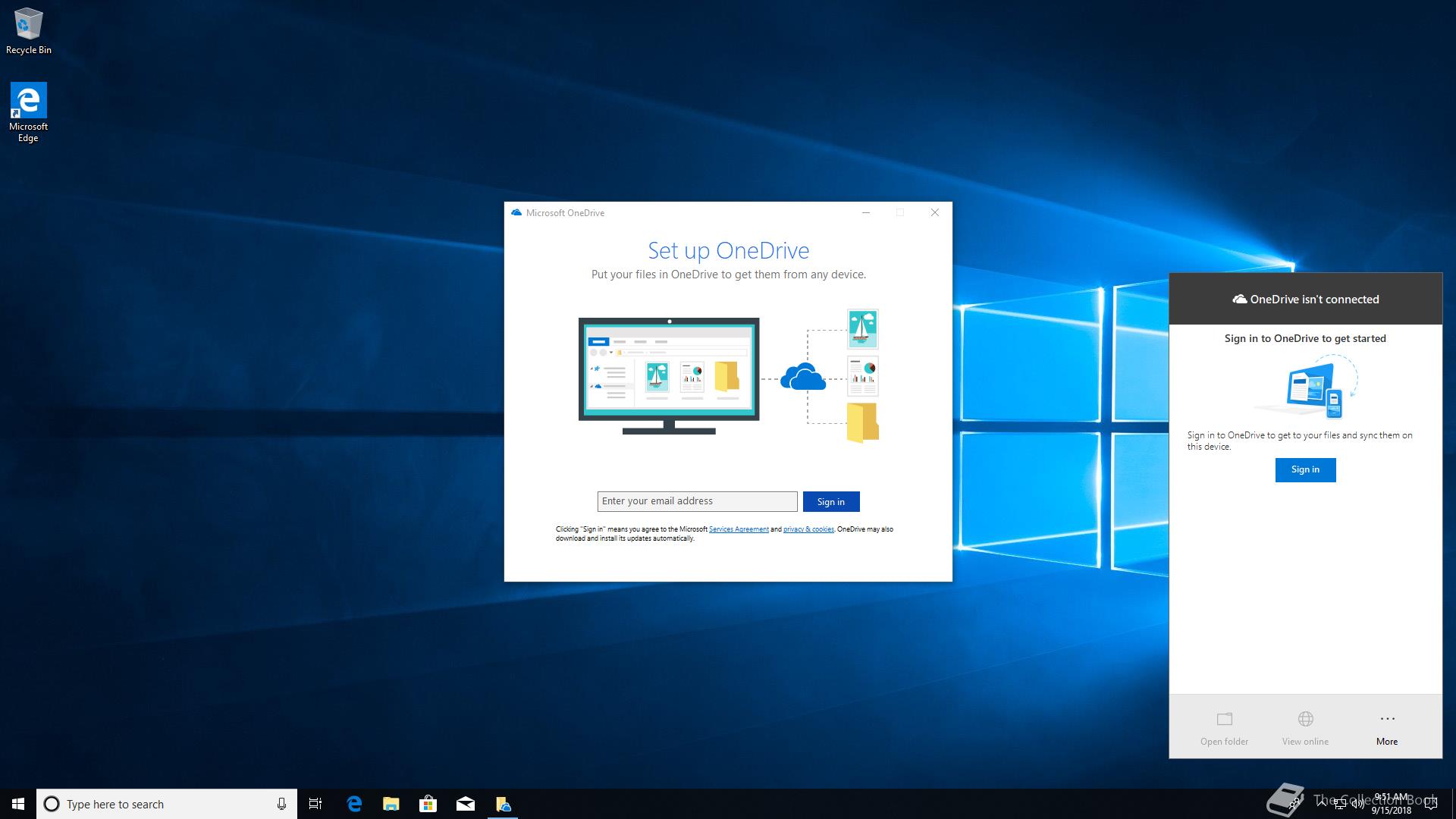Open OneDrive File Explorer taskbar icon
The width and height of the screenshot is (1456, 819).
(x=503, y=804)
